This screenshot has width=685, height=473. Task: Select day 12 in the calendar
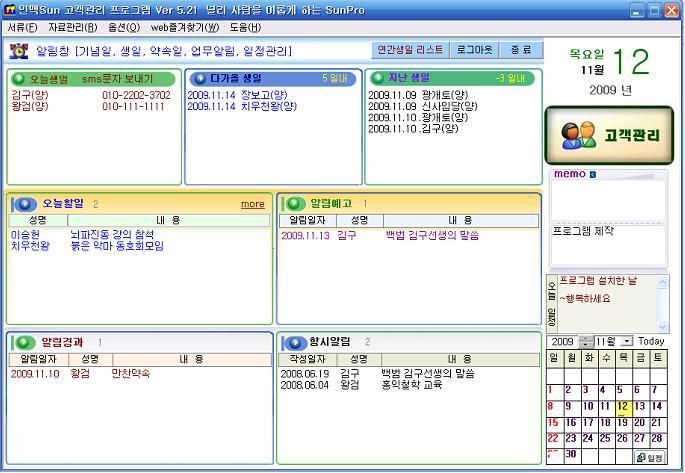tap(623, 407)
